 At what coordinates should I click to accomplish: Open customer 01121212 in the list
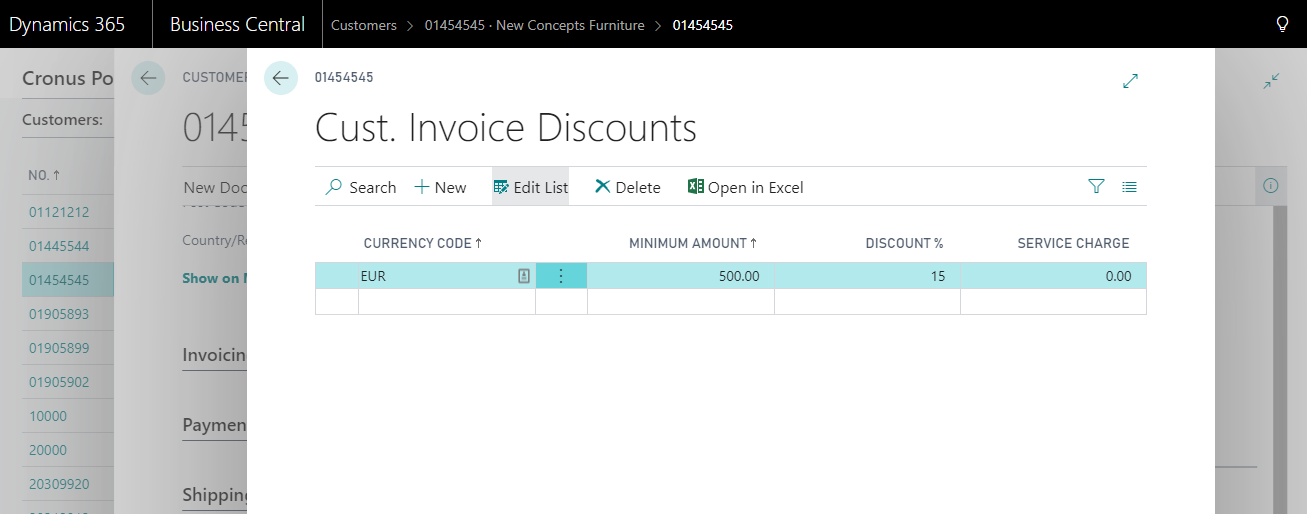[x=59, y=212]
